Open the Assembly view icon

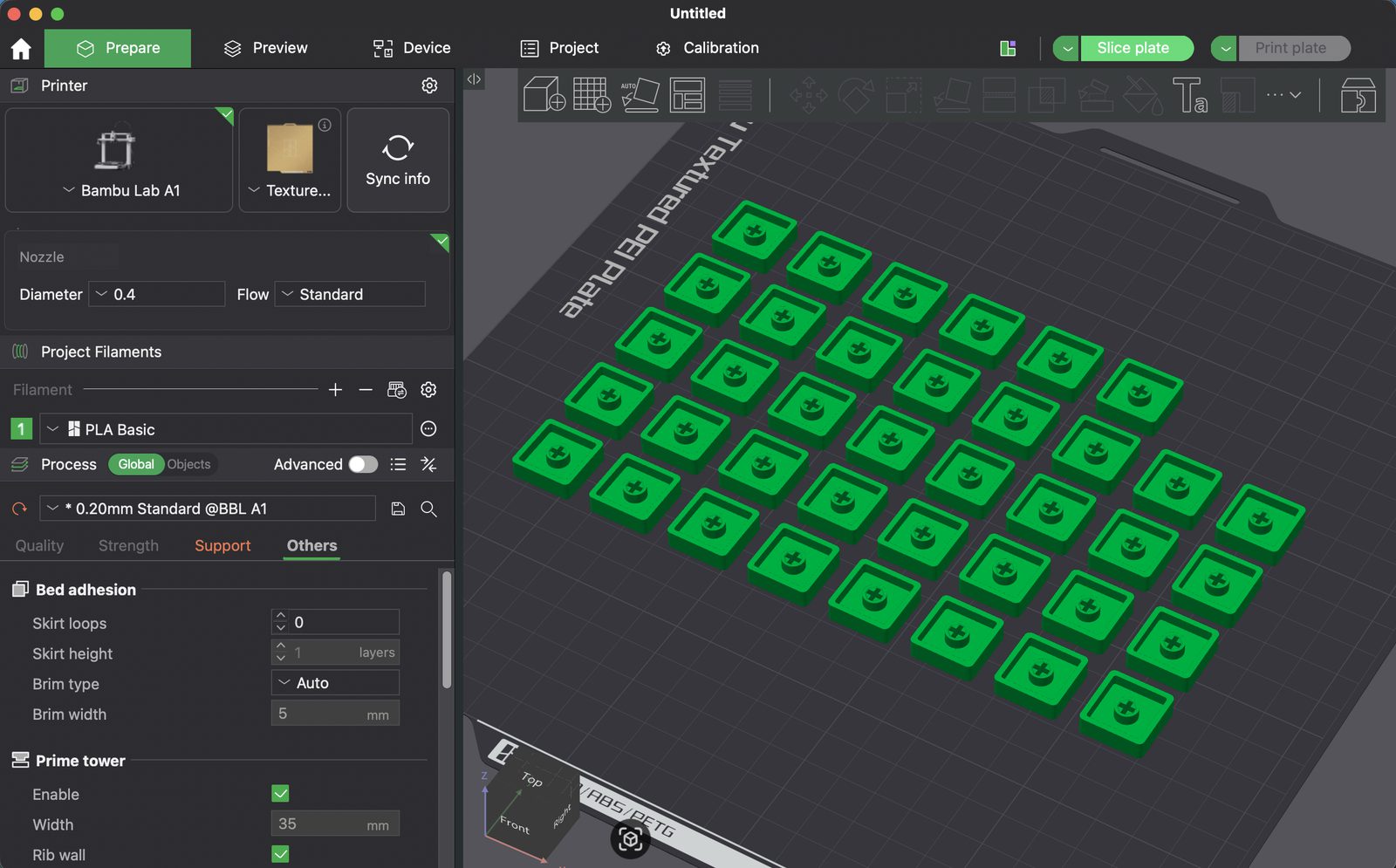1358,95
